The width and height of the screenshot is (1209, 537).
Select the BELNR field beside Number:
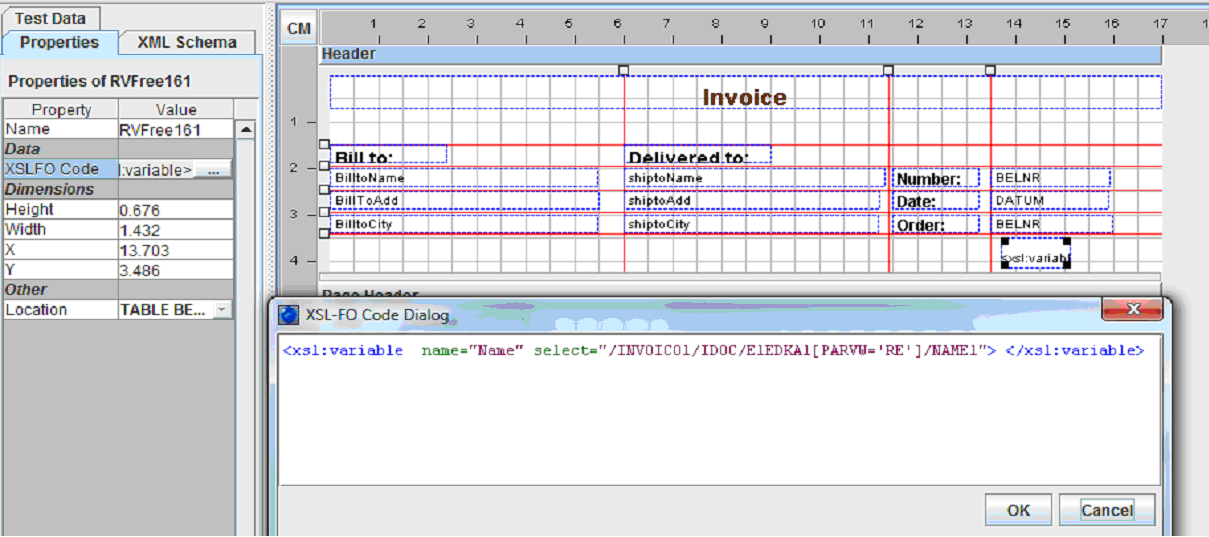[x=1051, y=178]
